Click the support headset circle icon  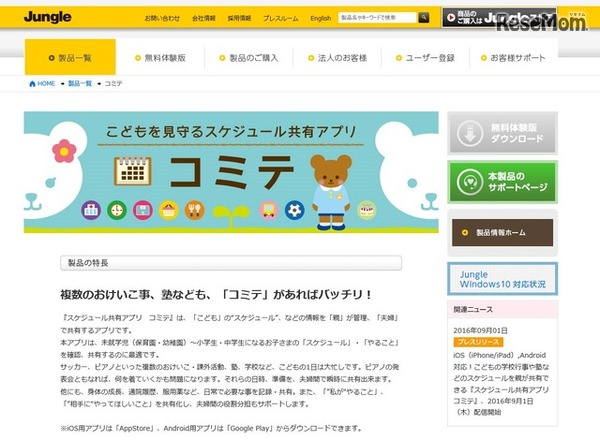470,182
